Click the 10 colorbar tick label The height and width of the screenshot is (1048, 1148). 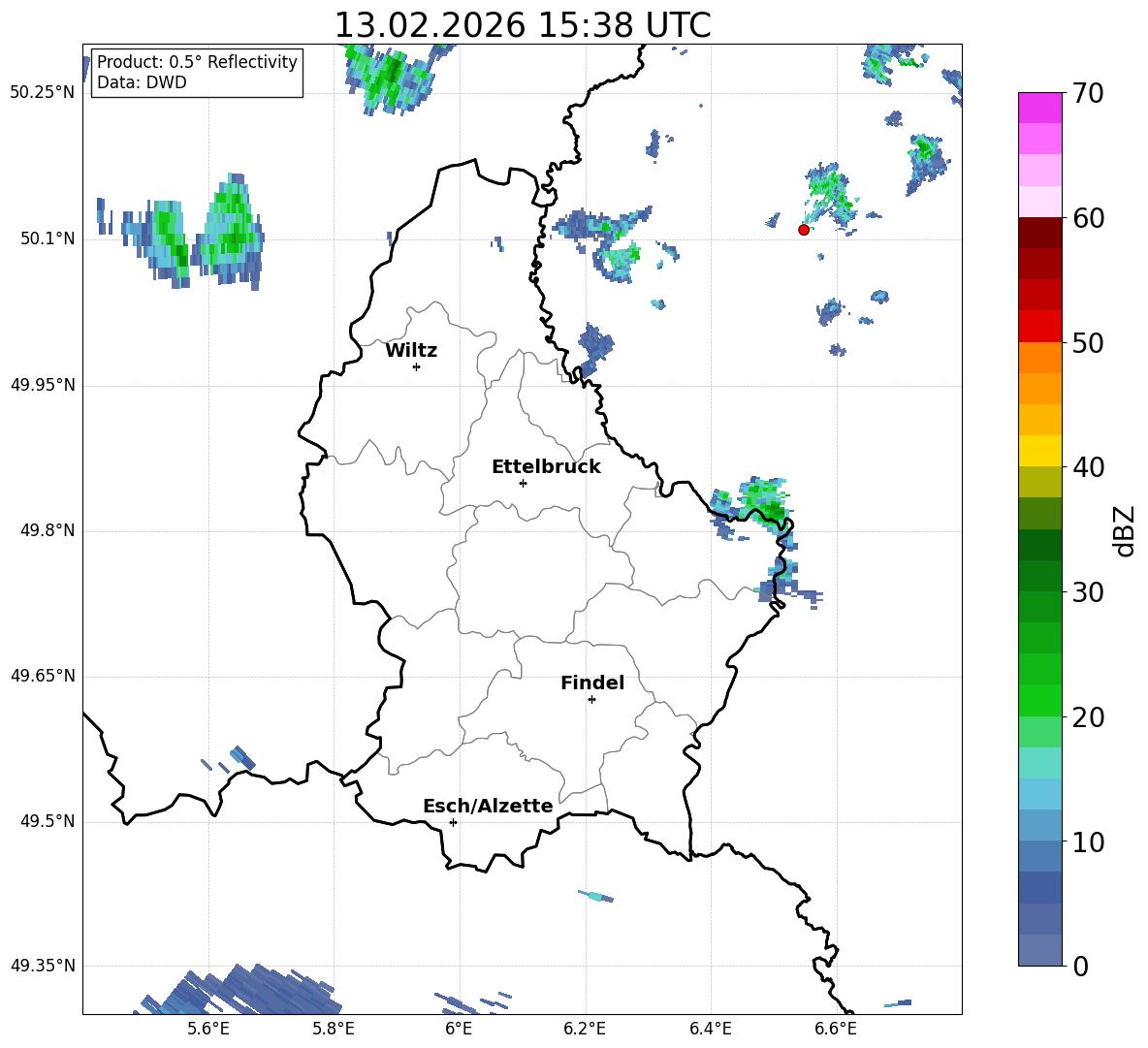coord(1088,842)
